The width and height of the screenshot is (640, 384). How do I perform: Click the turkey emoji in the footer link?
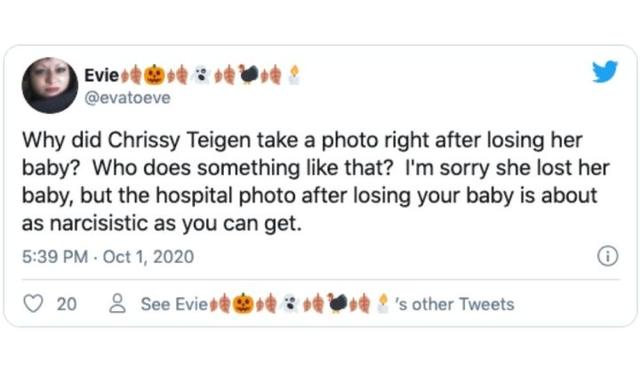(337, 304)
